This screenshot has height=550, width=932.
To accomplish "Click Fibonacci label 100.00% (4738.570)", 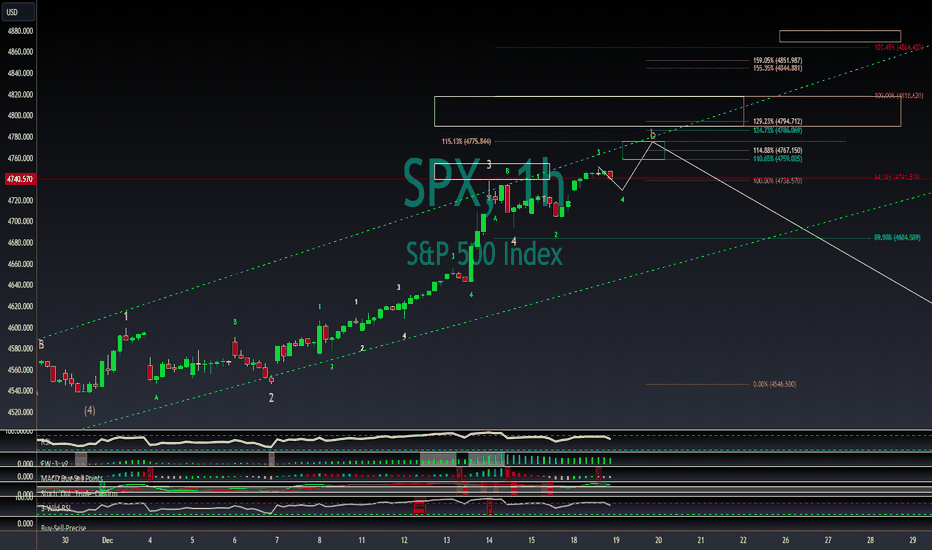I will tap(777, 181).
